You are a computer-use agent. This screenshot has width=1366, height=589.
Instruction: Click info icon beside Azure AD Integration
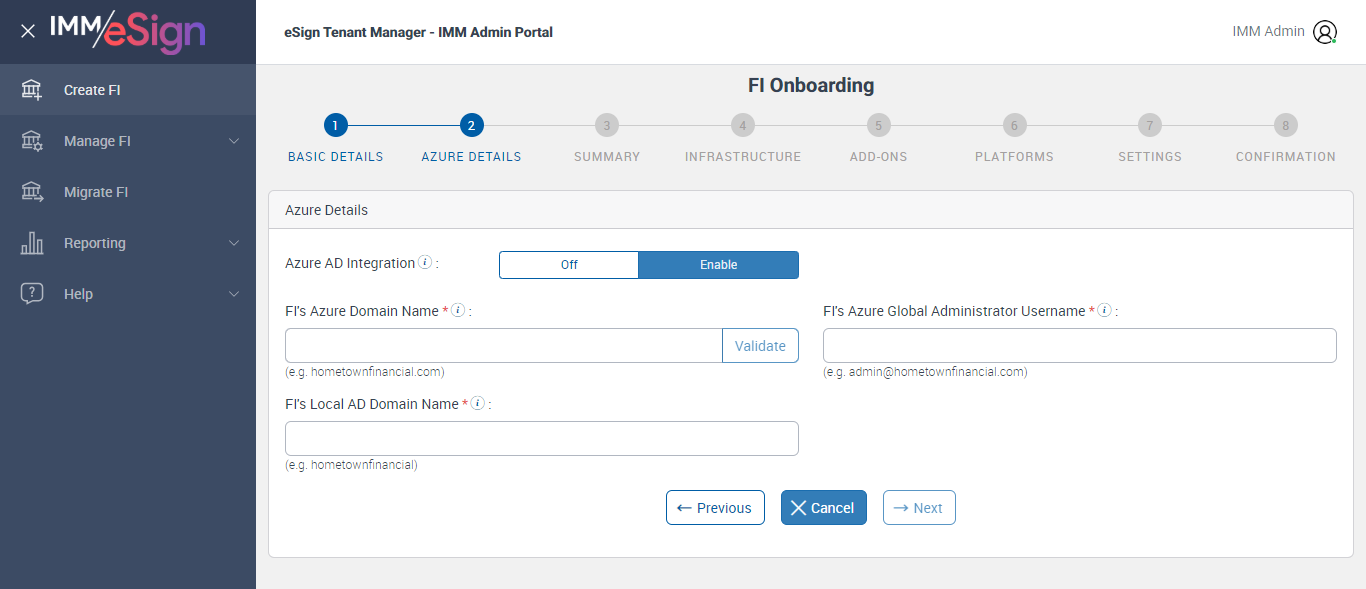[425, 263]
